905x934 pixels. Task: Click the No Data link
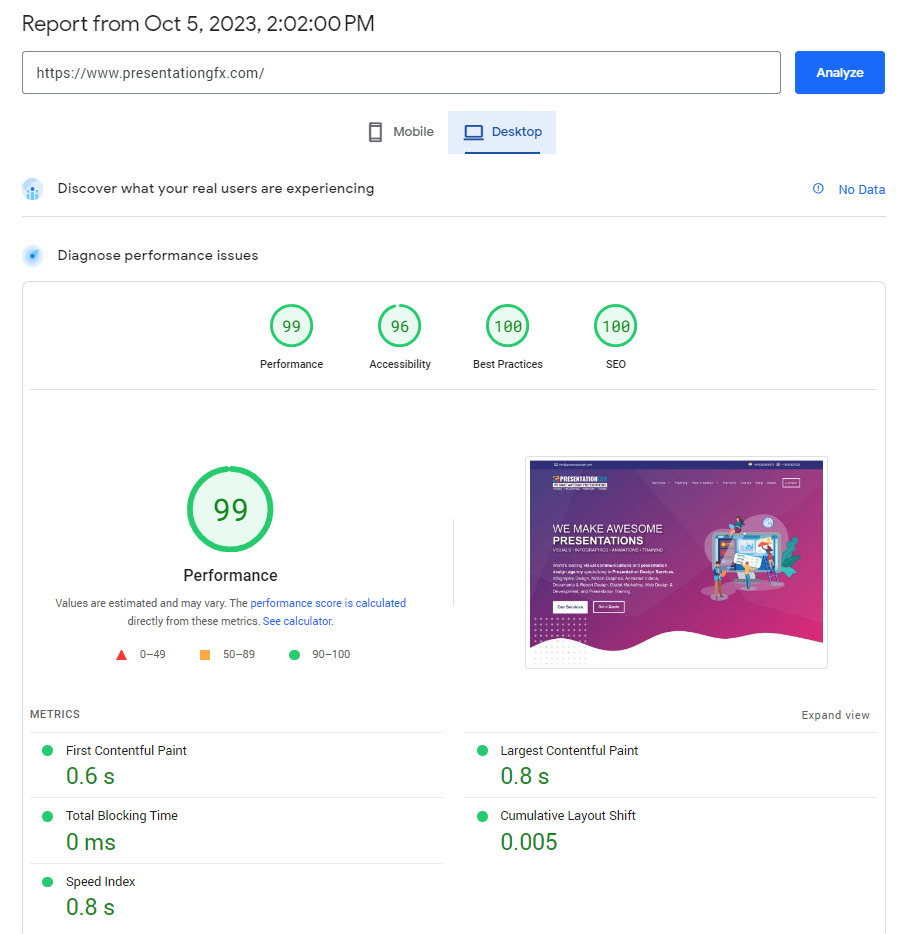pyautogui.click(x=861, y=190)
